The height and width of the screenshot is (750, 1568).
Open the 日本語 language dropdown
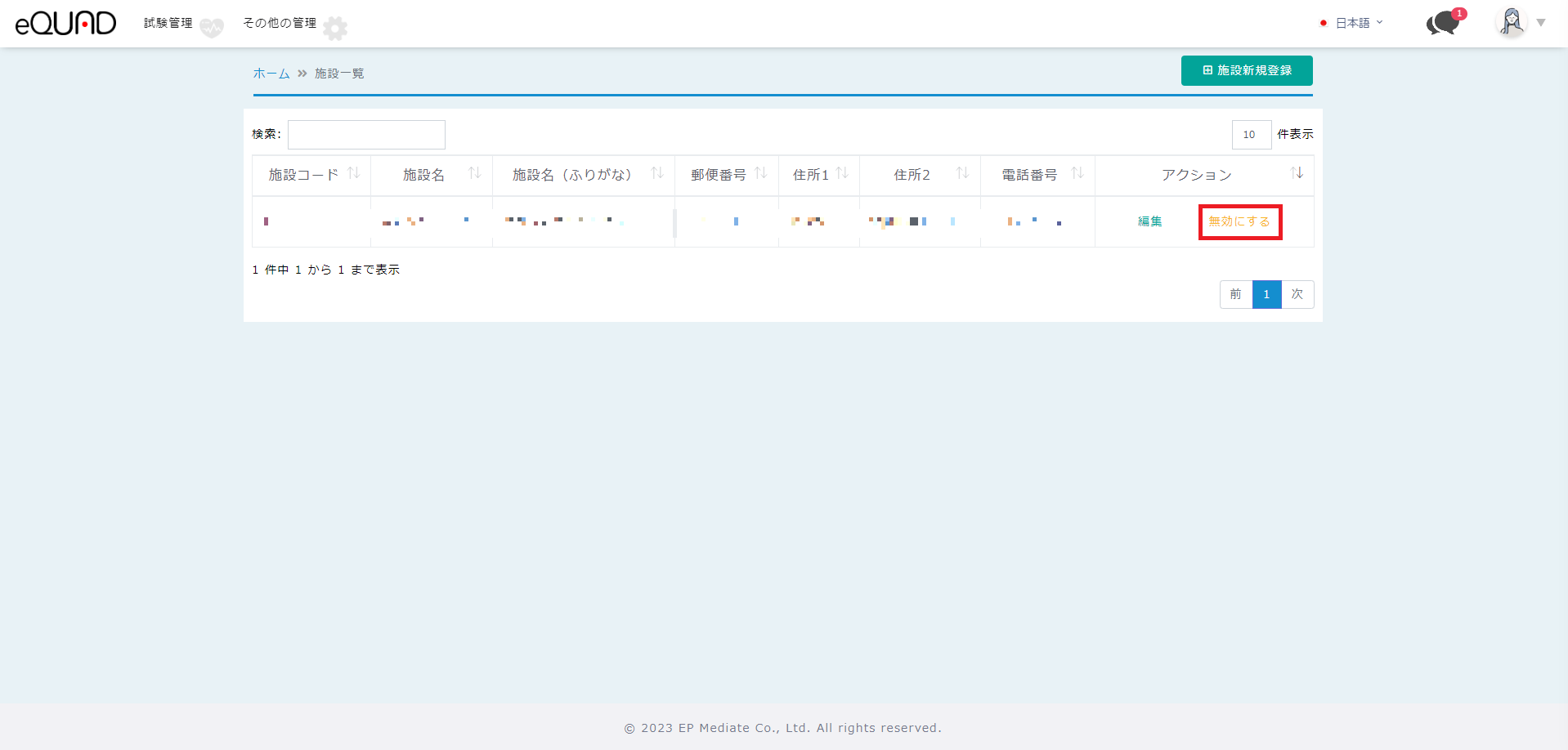coord(1352,23)
